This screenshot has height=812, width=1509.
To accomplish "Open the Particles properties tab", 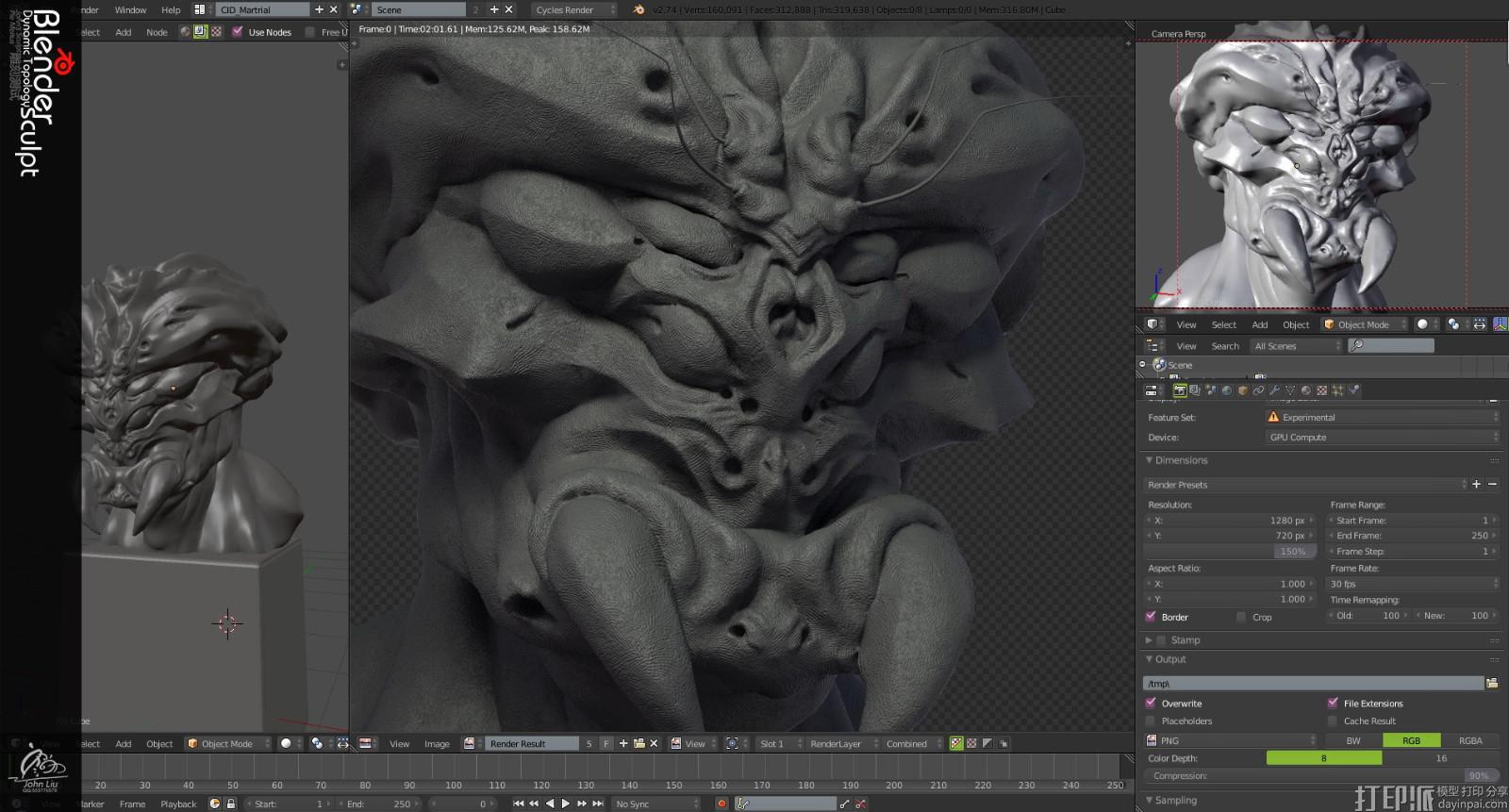I will click(x=1337, y=390).
